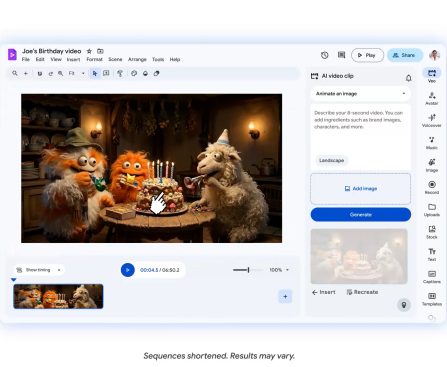This screenshot has width=447, height=367.
Task: Open the Tools menu
Action: click(158, 59)
